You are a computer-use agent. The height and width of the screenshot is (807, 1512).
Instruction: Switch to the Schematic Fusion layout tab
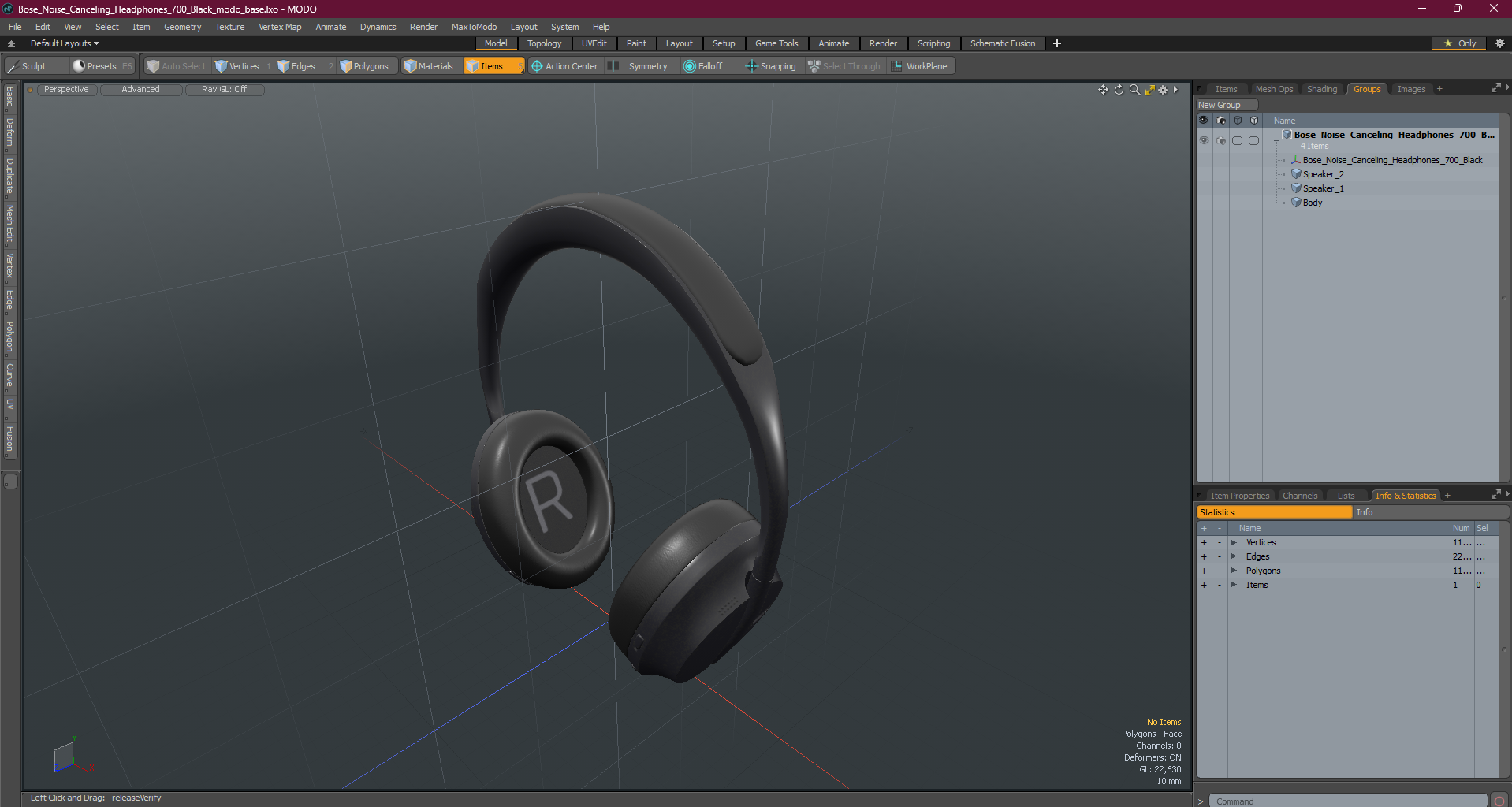1003,43
